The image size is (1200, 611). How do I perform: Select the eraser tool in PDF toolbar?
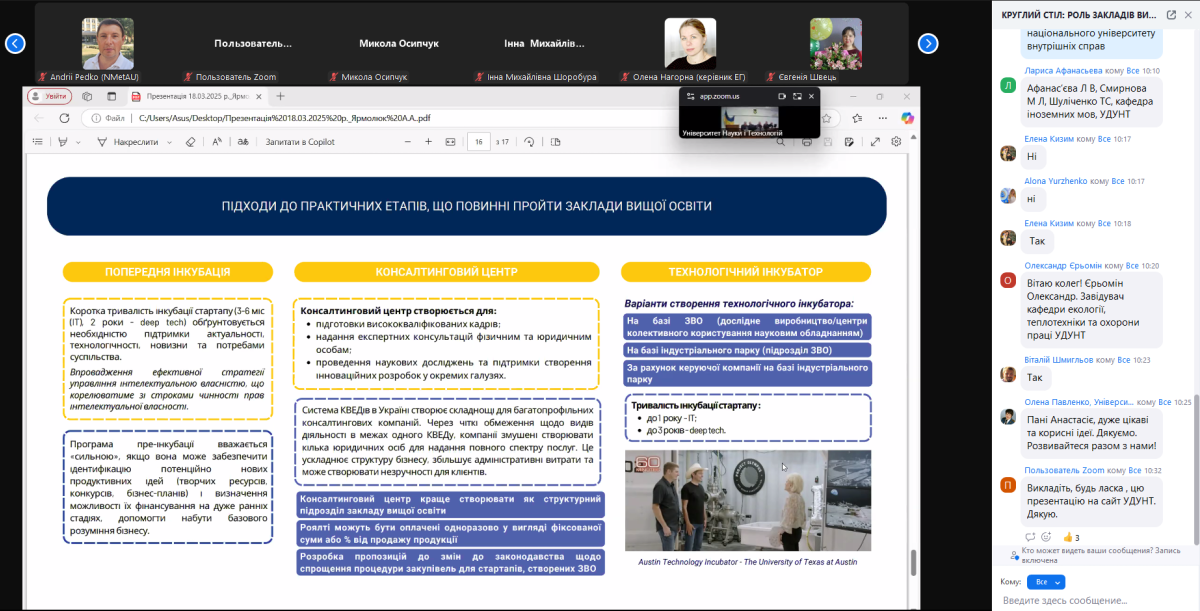click(x=190, y=142)
